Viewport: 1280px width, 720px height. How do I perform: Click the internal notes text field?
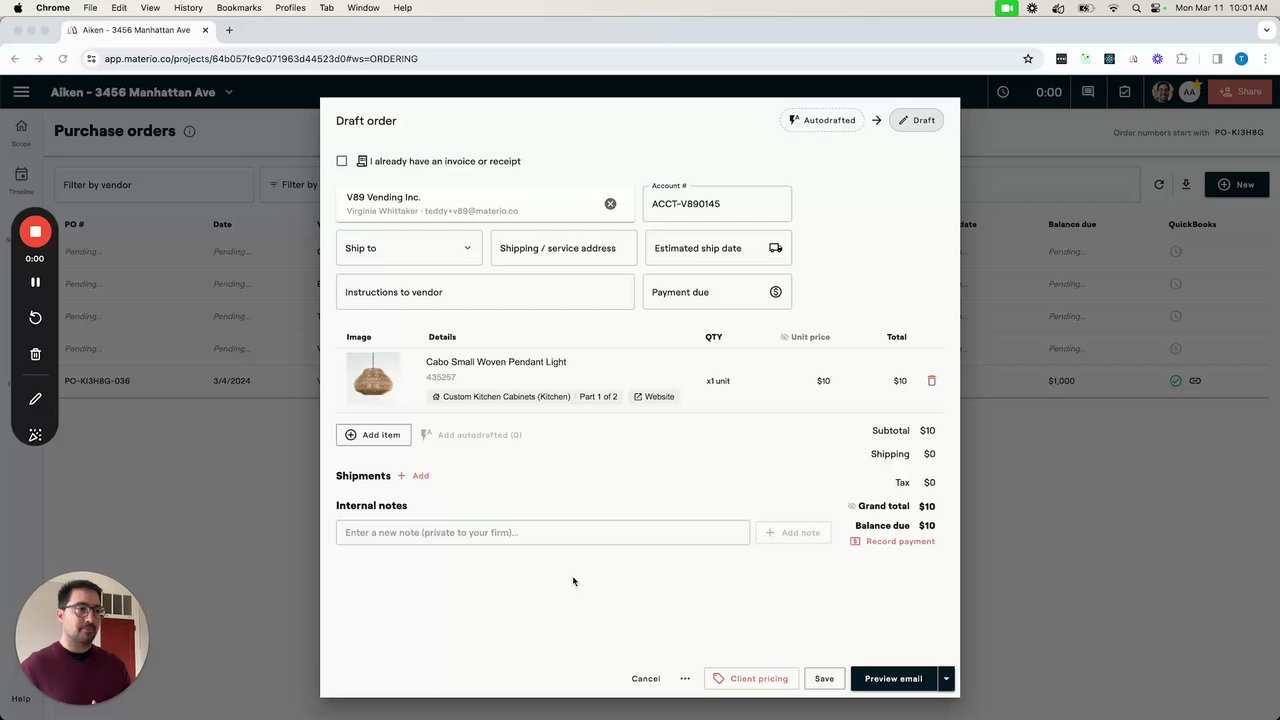pyautogui.click(x=543, y=532)
